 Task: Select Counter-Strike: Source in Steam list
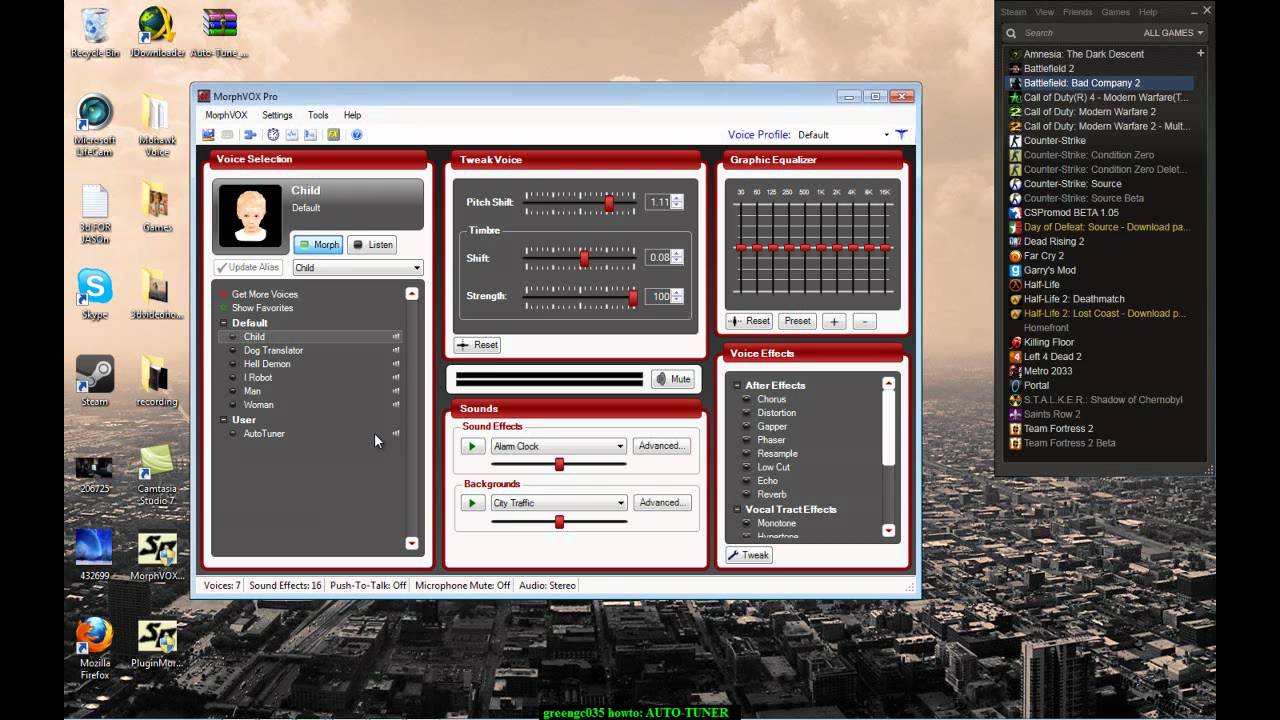pyautogui.click(x=1072, y=184)
